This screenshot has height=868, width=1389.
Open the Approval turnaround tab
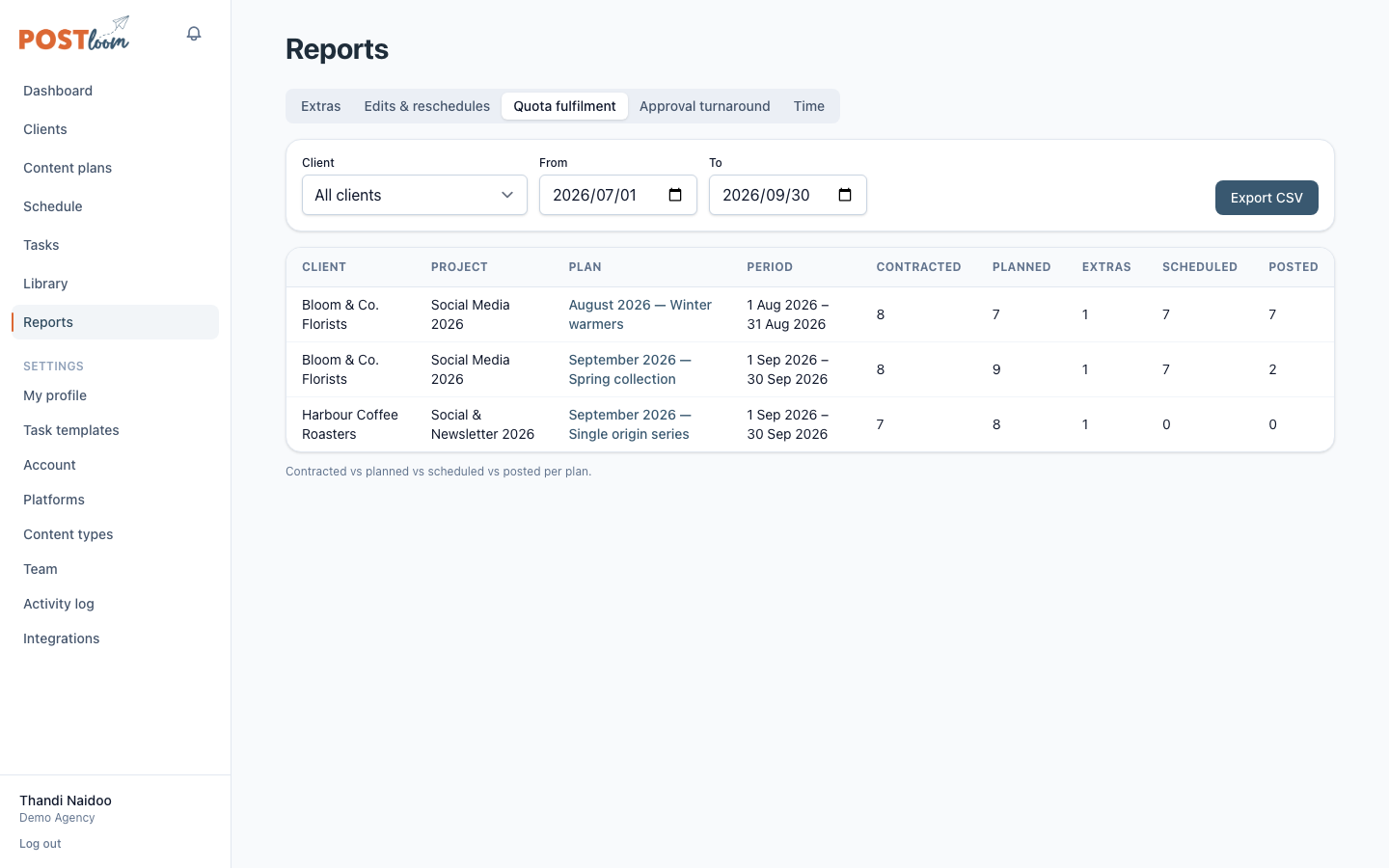(705, 106)
